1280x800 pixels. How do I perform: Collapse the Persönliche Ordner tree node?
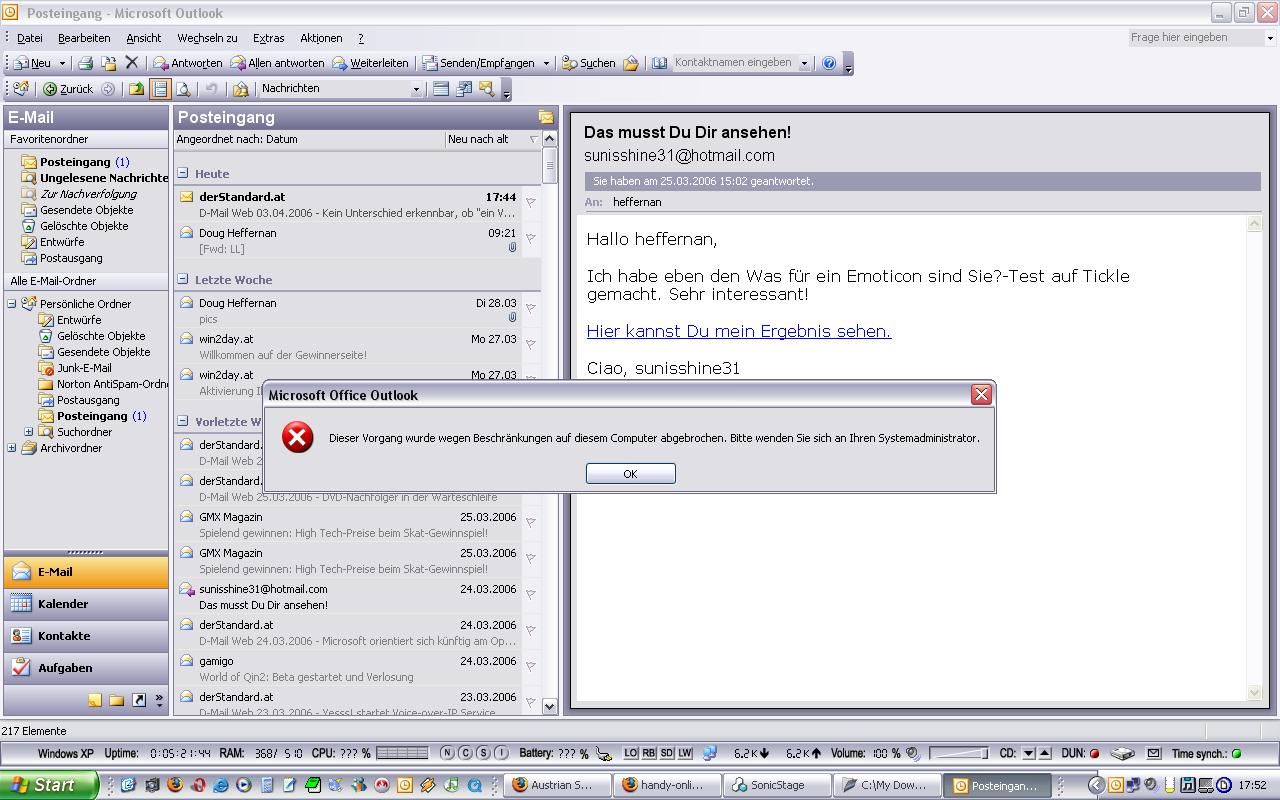pos(12,304)
